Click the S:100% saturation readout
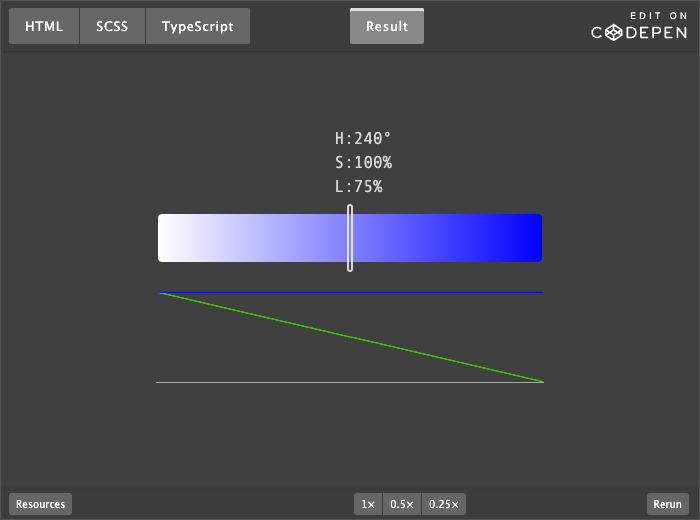Image resolution: width=700 pixels, height=520 pixels. pos(362,162)
